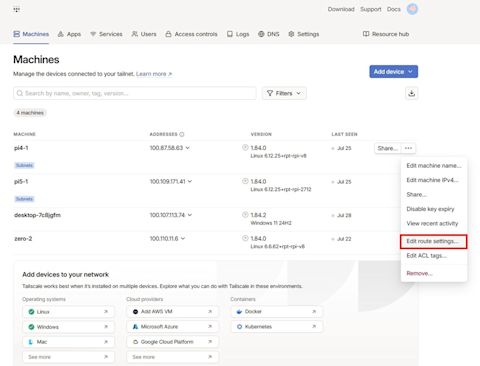The image size is (480, 366).
Task: Open the user avatar menu
Action: 412,9
